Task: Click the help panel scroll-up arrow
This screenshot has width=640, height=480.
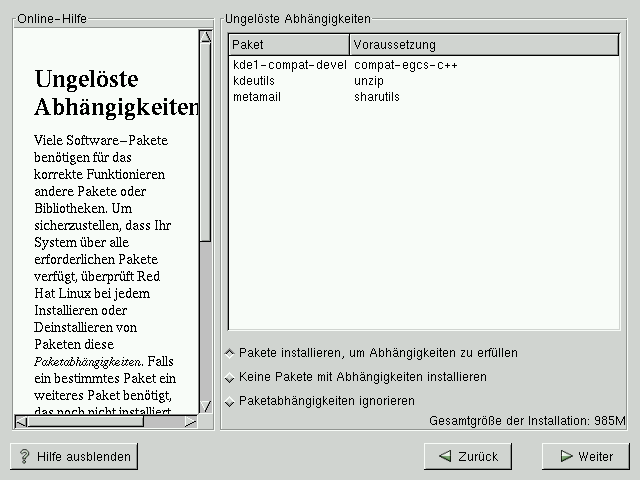Action: [205, 37]
